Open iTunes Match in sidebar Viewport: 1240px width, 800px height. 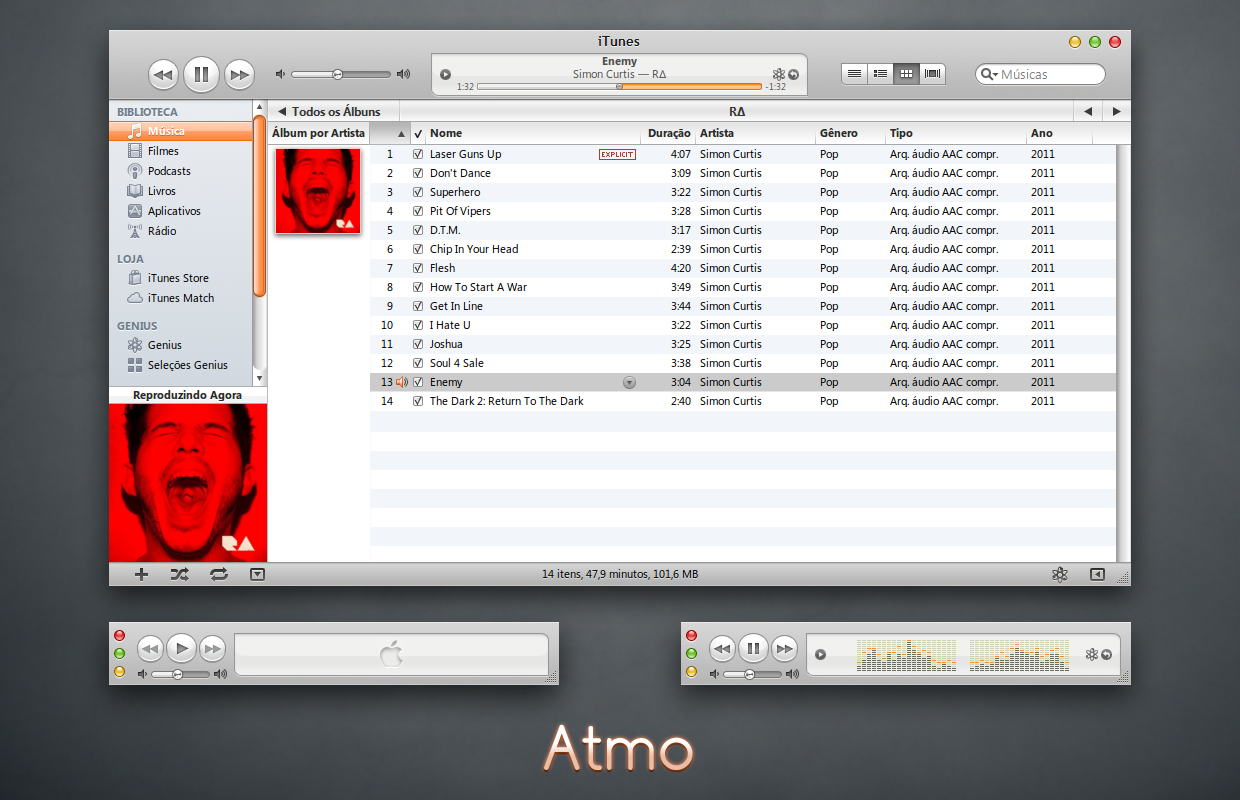(180, 298)
